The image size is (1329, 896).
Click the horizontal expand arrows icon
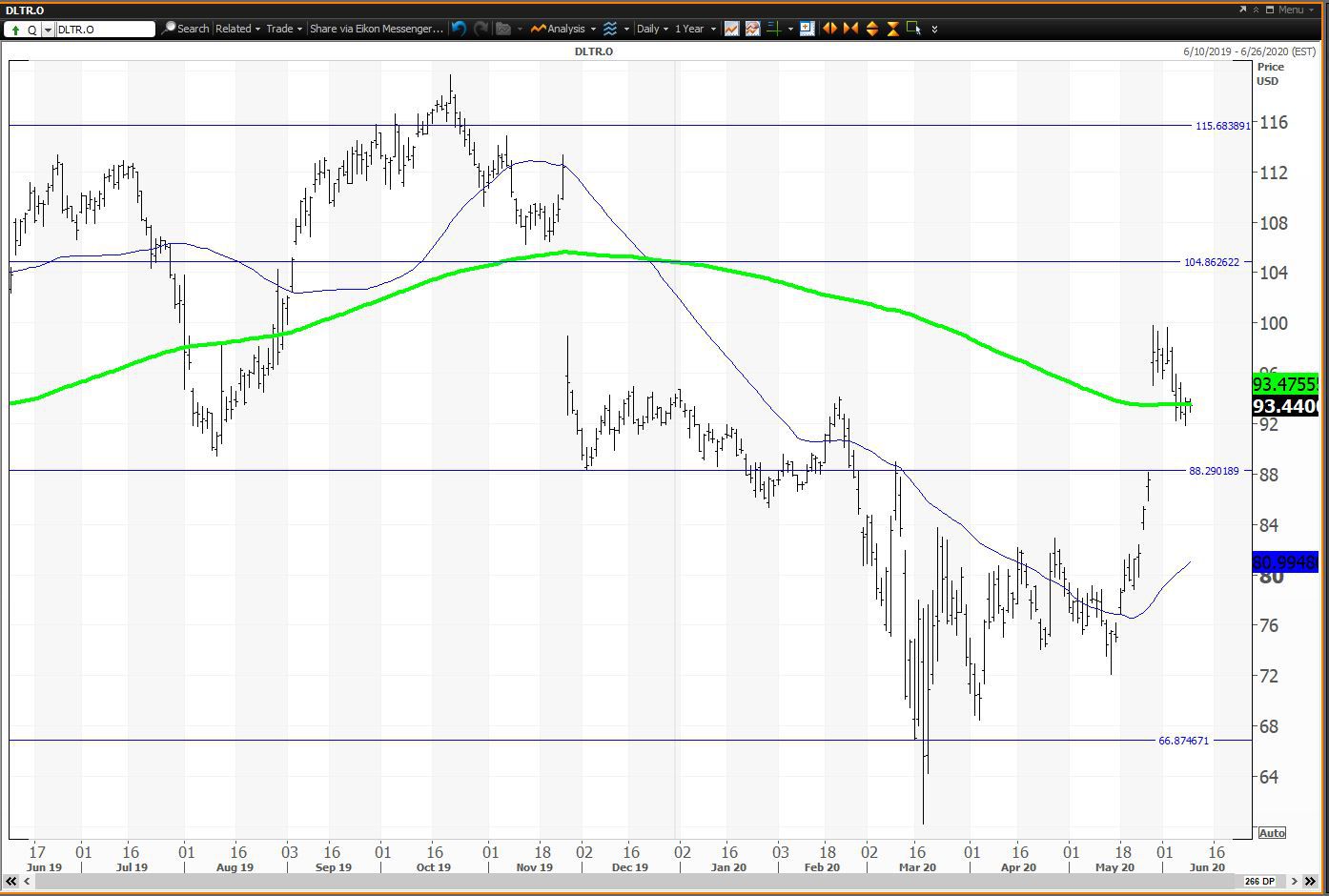pyautogui.click(x=829, y=29)
